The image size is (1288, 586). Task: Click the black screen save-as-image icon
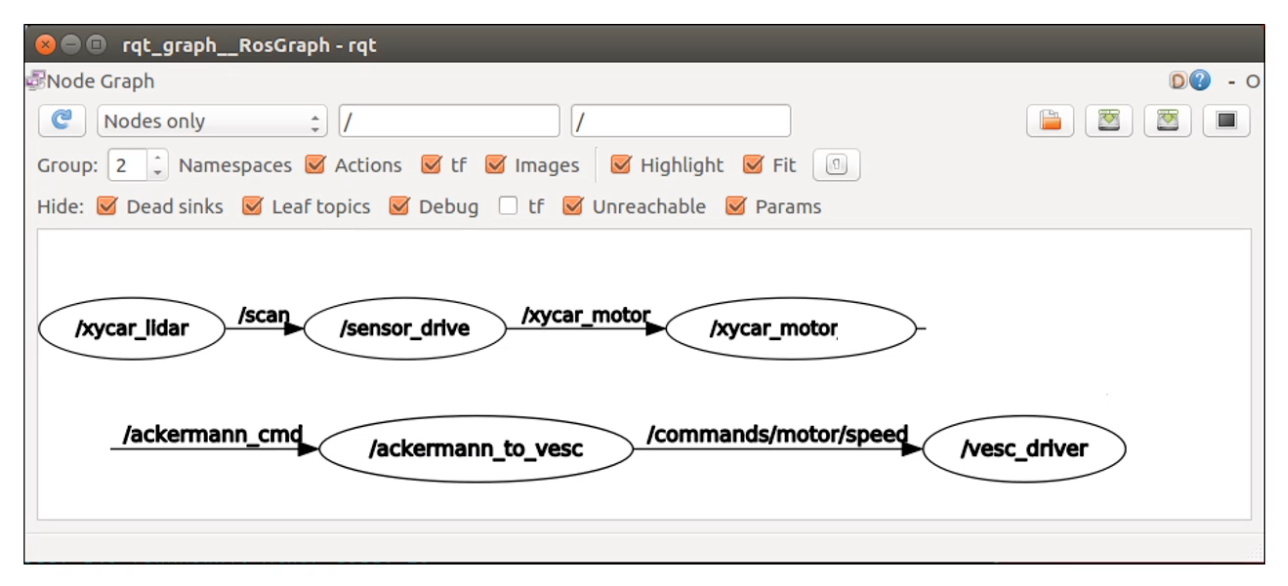click(1227, 121)
